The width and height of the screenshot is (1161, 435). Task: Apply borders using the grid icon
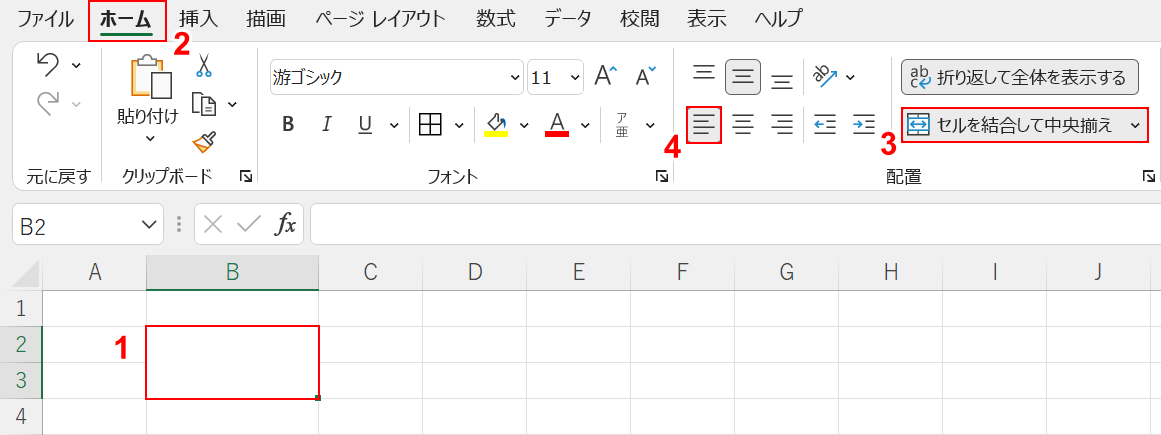[430, 124]
